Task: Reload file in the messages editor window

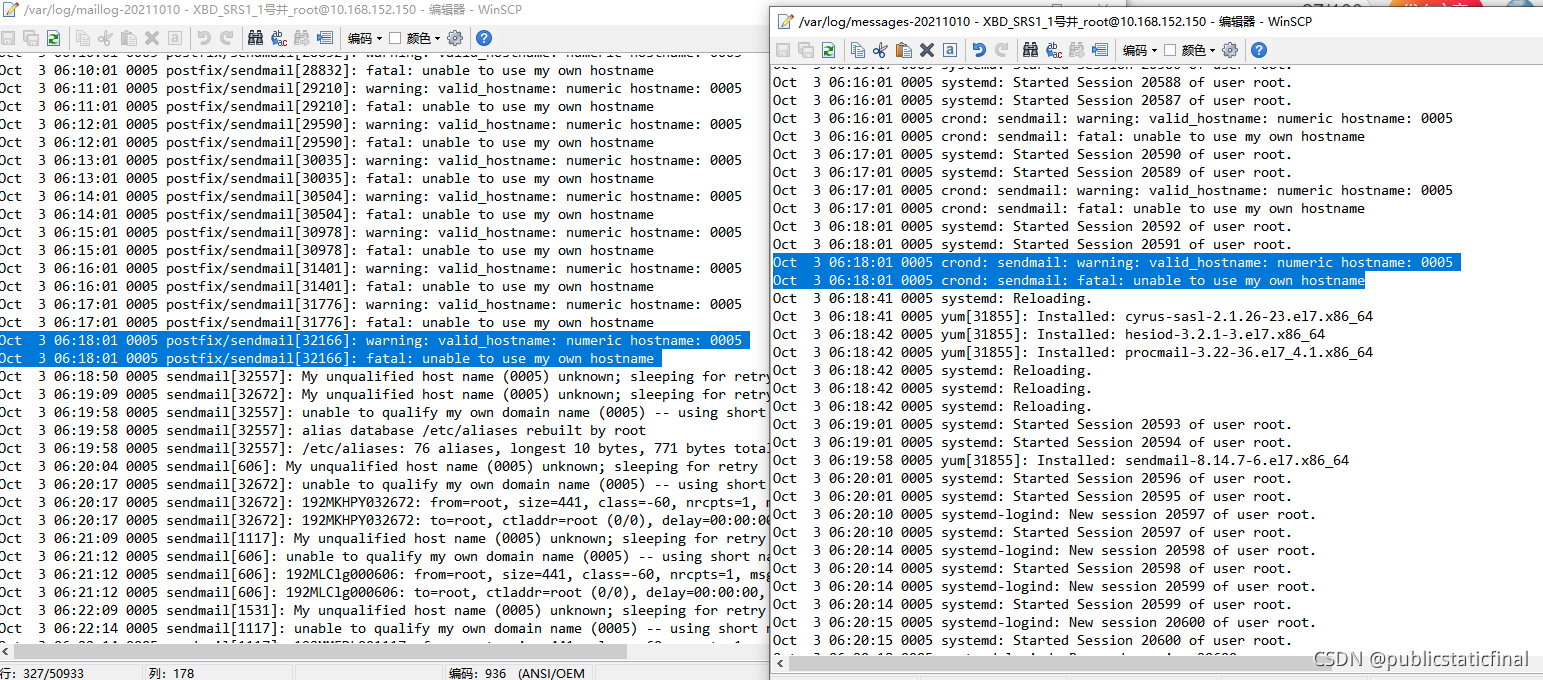Action: pyautogui.click(x=828, y=50)
